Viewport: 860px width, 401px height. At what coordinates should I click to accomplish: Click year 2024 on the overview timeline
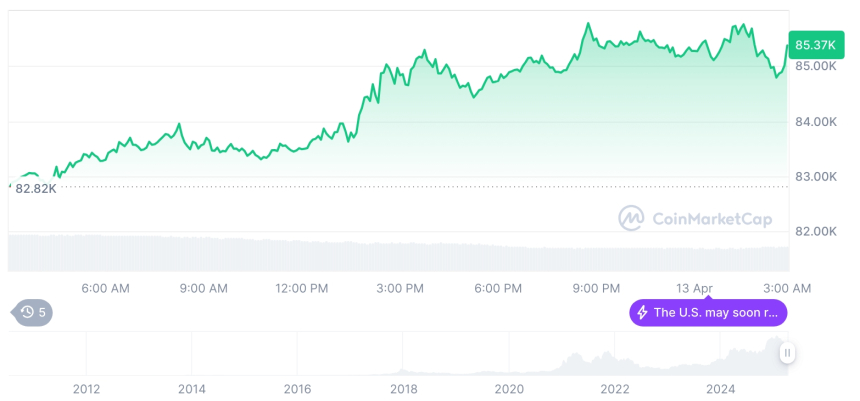pos(720,388)
